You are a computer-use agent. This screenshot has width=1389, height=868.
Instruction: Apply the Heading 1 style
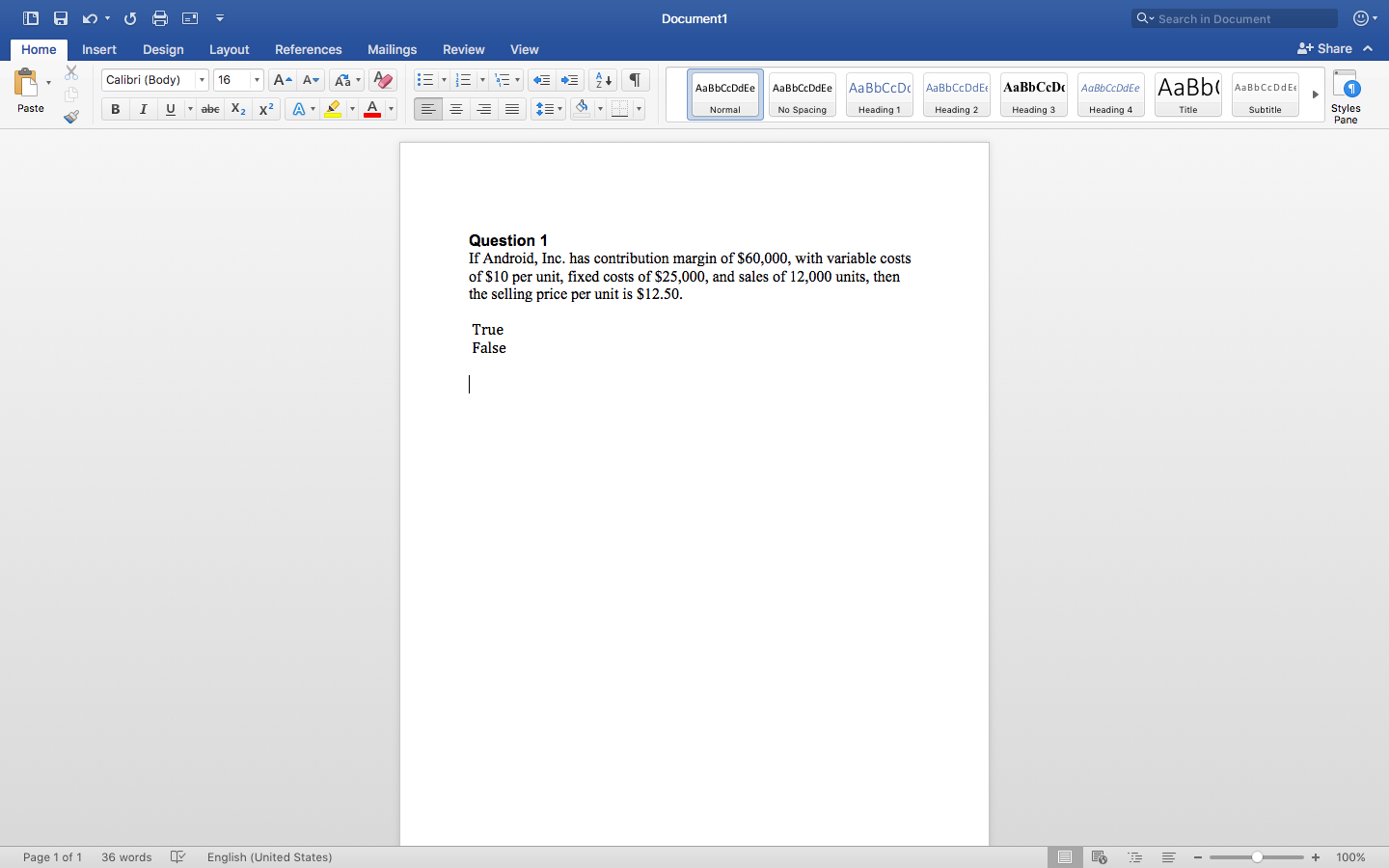pyautogui.click(x=879, y=94)
